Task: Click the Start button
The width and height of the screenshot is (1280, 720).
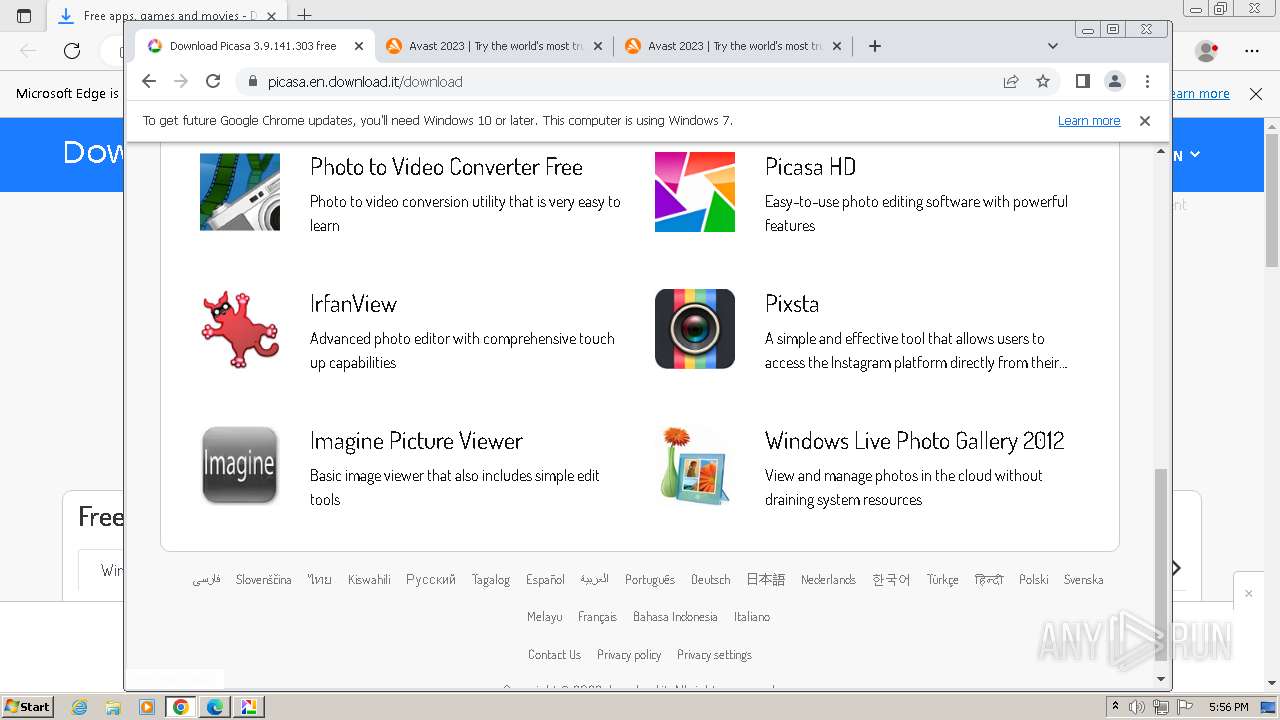Action: click(x=28, y=707)
